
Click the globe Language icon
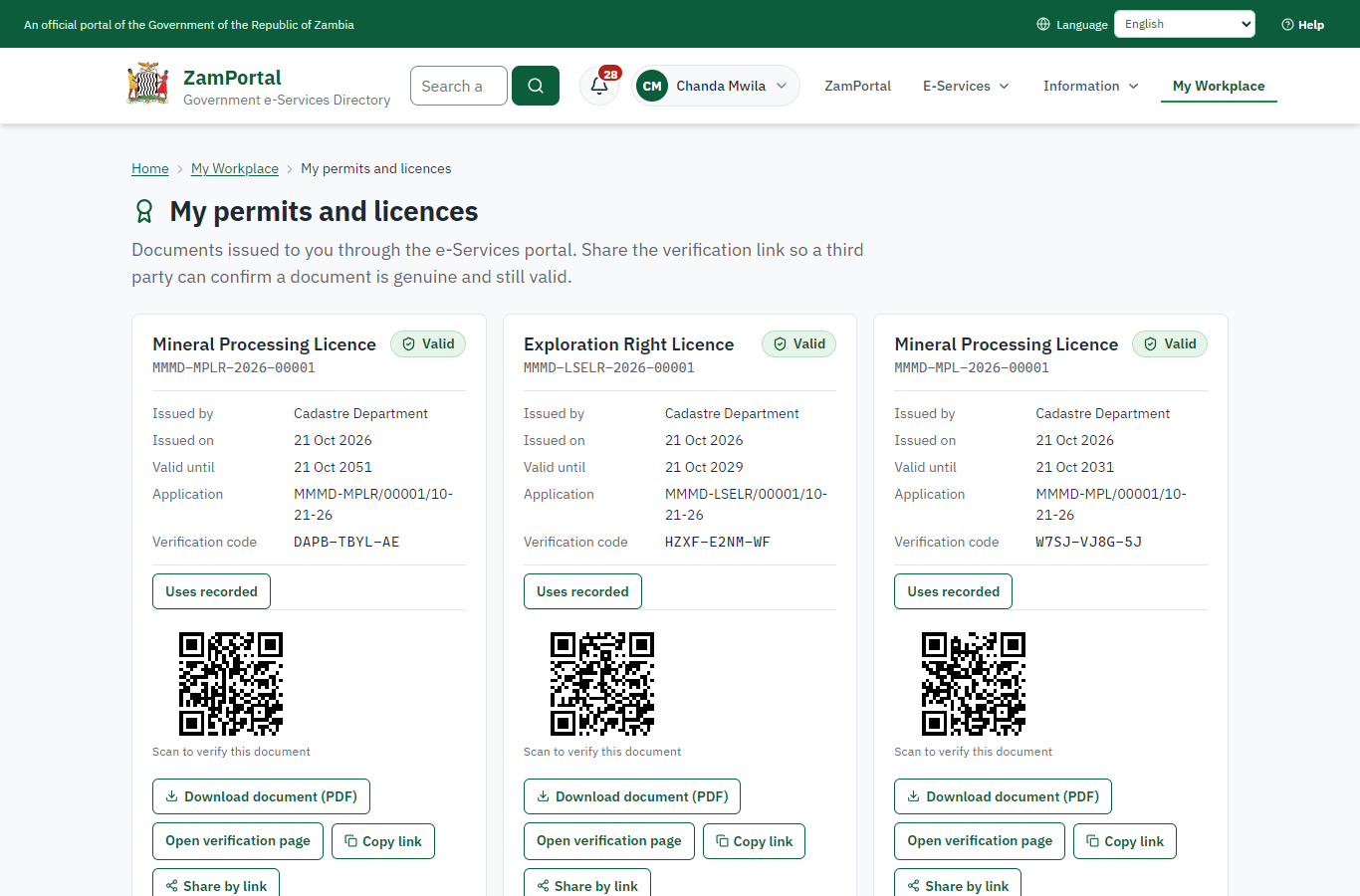[1043, 24]
